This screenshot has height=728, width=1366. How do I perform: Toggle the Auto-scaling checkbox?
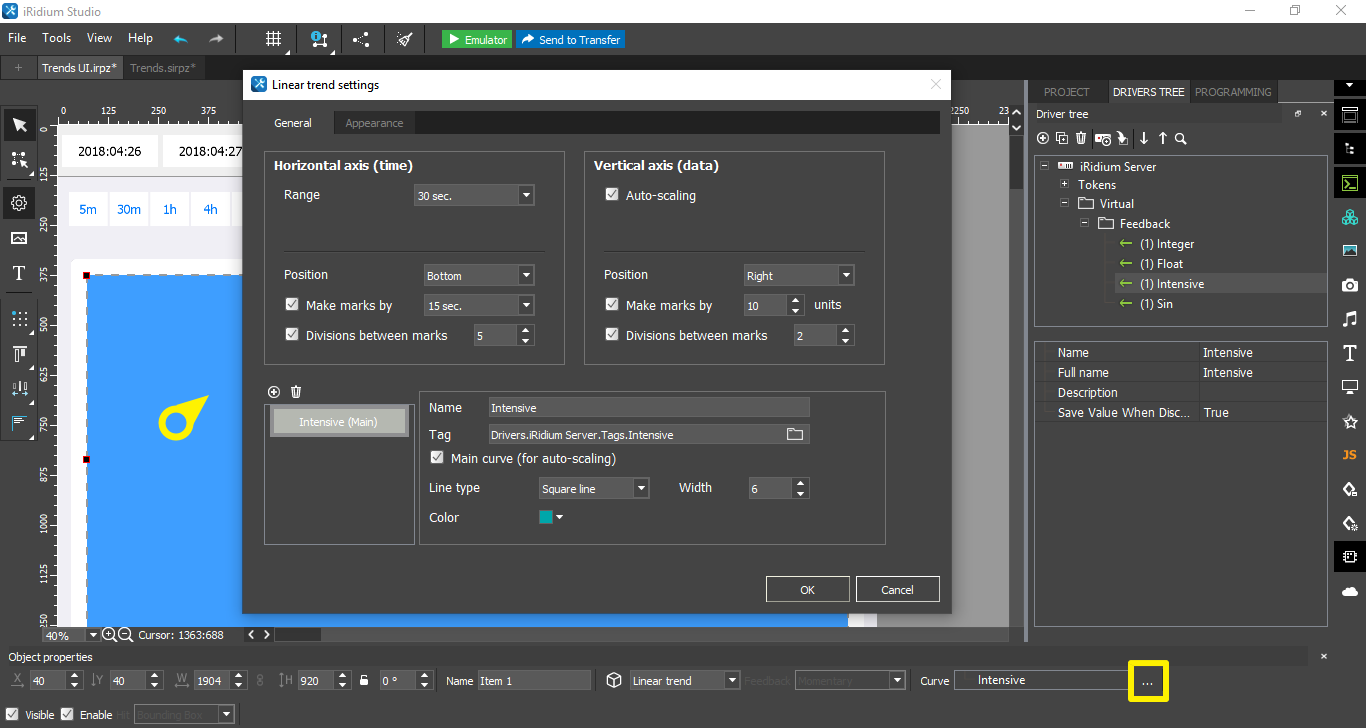pyautogui.click(x=612, y=195)
